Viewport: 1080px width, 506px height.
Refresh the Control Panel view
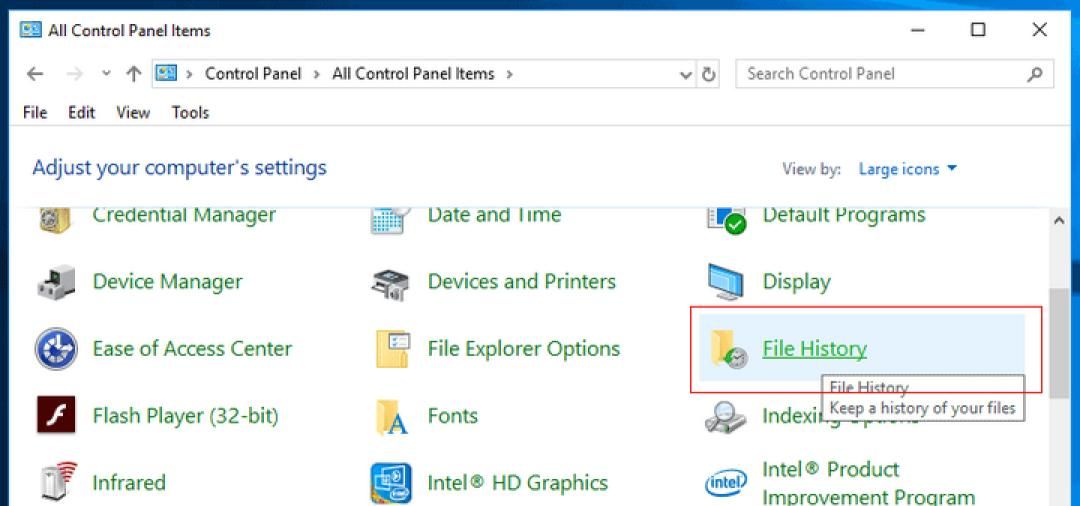pyautogui.click(x=709, y=74)
